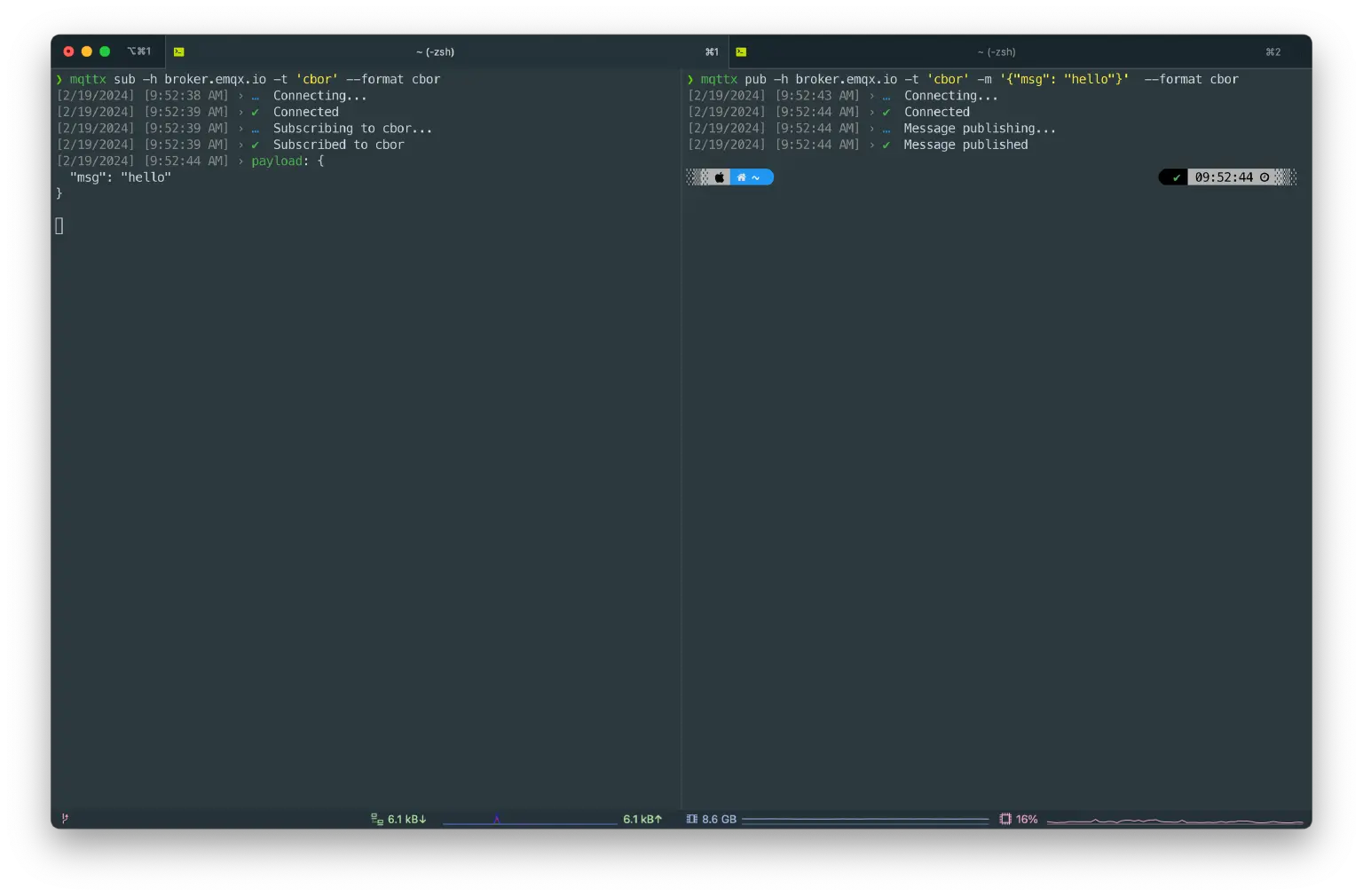Image resolution: width=1363 pixels, height=896 pixels.
Task: Click the CPU usage sparkline graph
Action: [1174, 821]
